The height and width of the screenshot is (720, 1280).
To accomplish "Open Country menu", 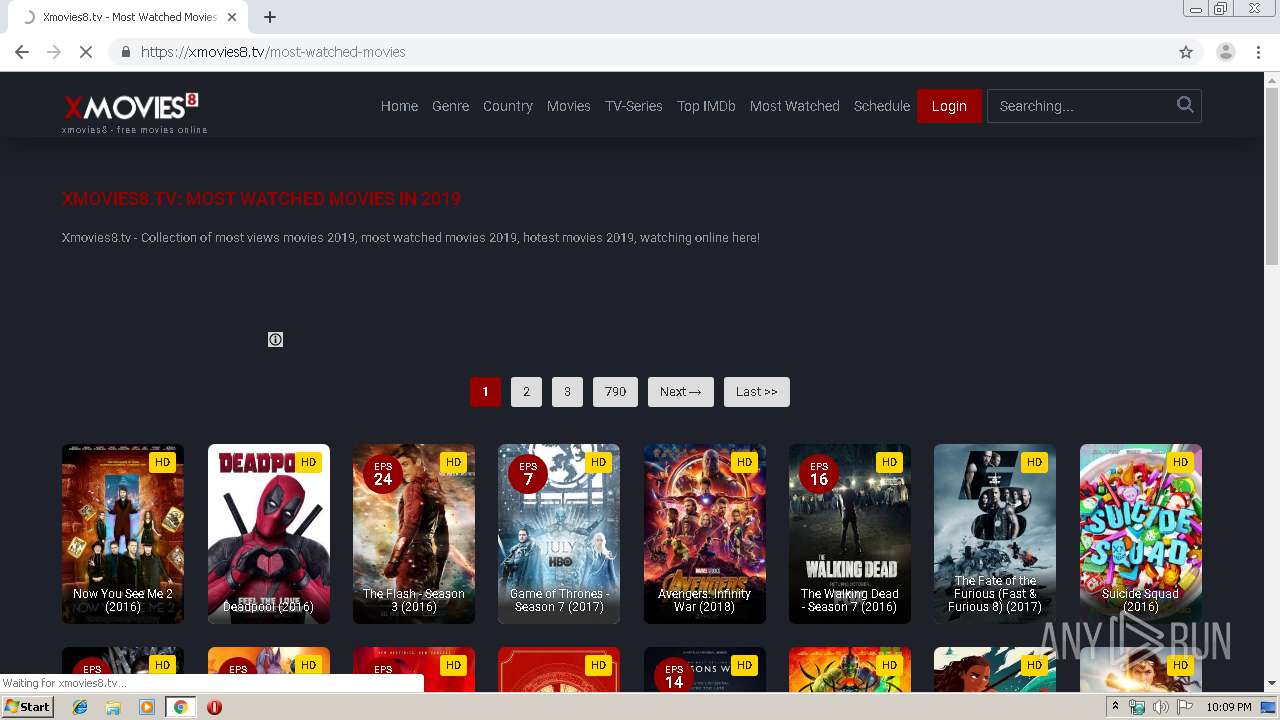I will coord(508,106).
